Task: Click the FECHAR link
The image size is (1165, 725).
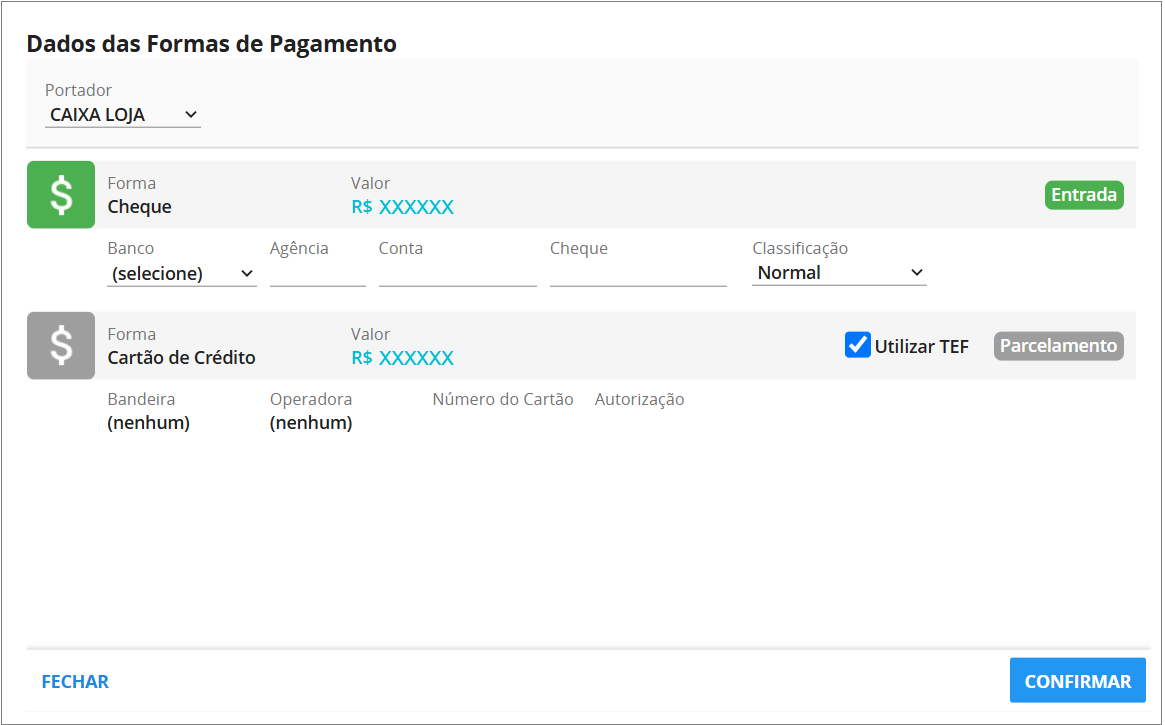Action: pyautogui.click(x=75, y=682)
